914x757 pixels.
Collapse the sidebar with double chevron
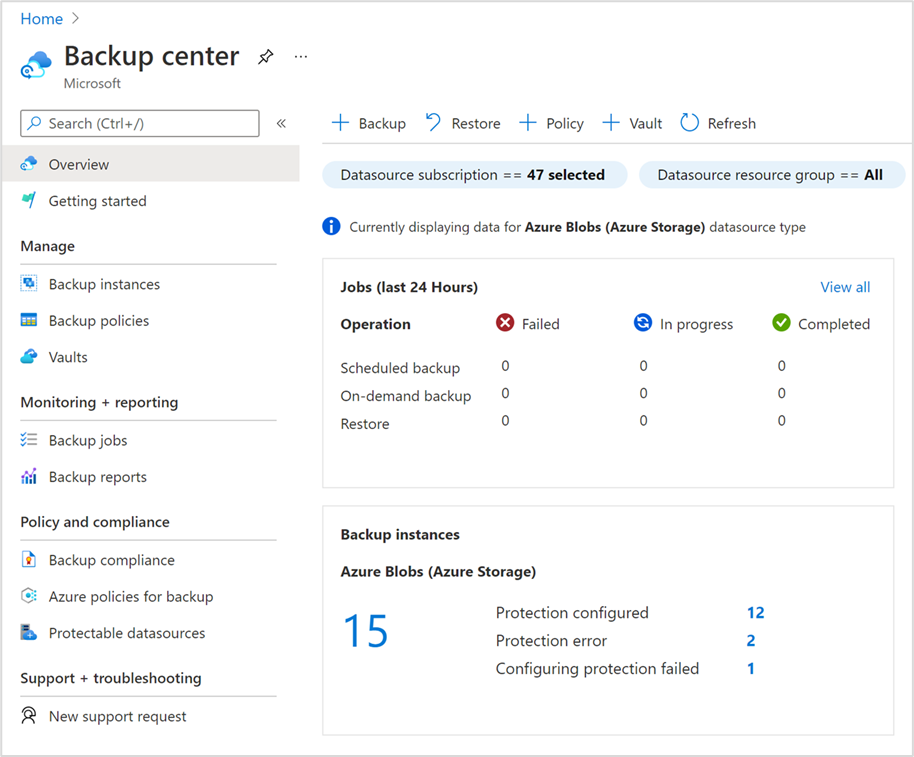tap(281, 123)
